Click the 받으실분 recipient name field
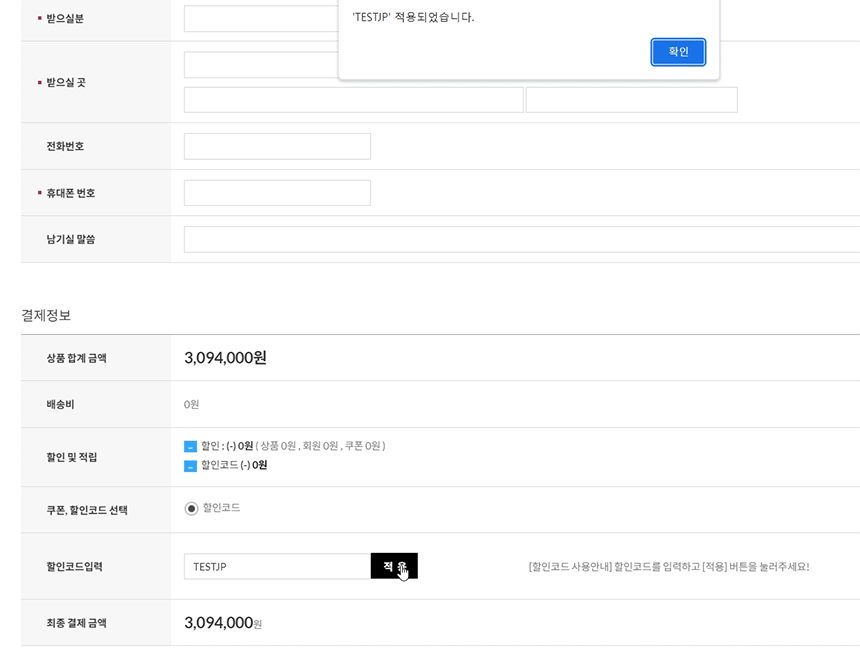 (260, 19)
